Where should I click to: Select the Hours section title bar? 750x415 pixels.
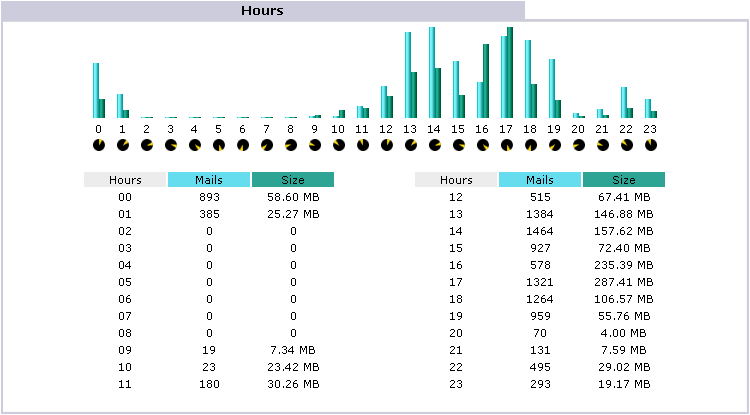262,10
